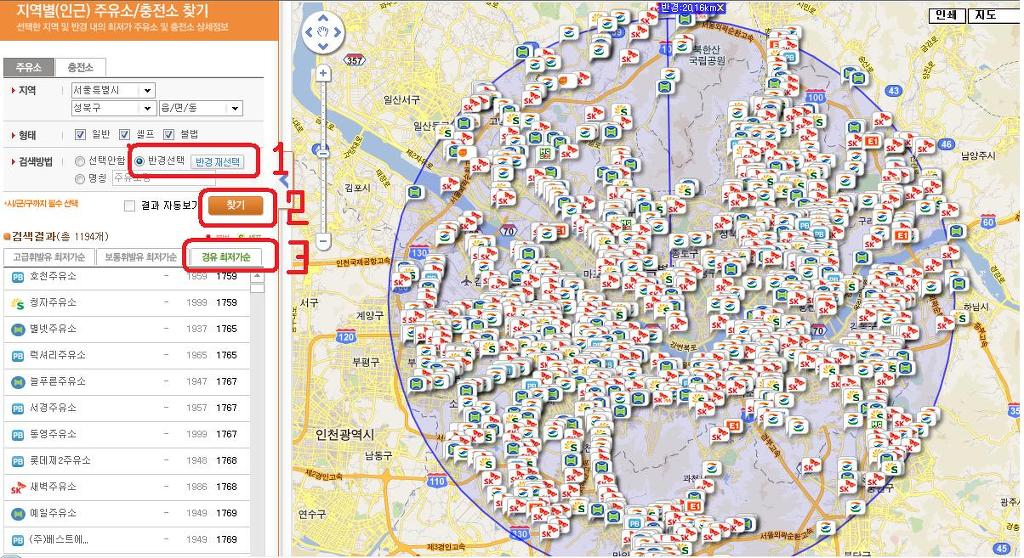
Task: Open the 늘푸른주유소 station name
Action: [x=57, y=382]
